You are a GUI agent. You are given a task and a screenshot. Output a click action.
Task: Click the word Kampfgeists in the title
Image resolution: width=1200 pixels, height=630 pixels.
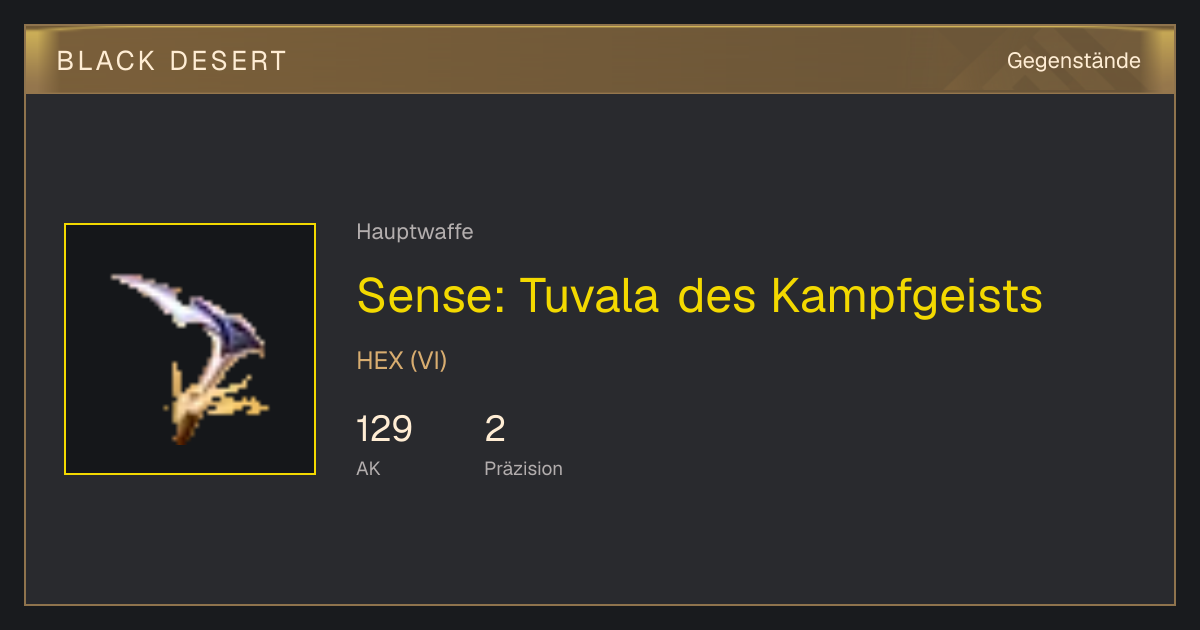(907, 296)
